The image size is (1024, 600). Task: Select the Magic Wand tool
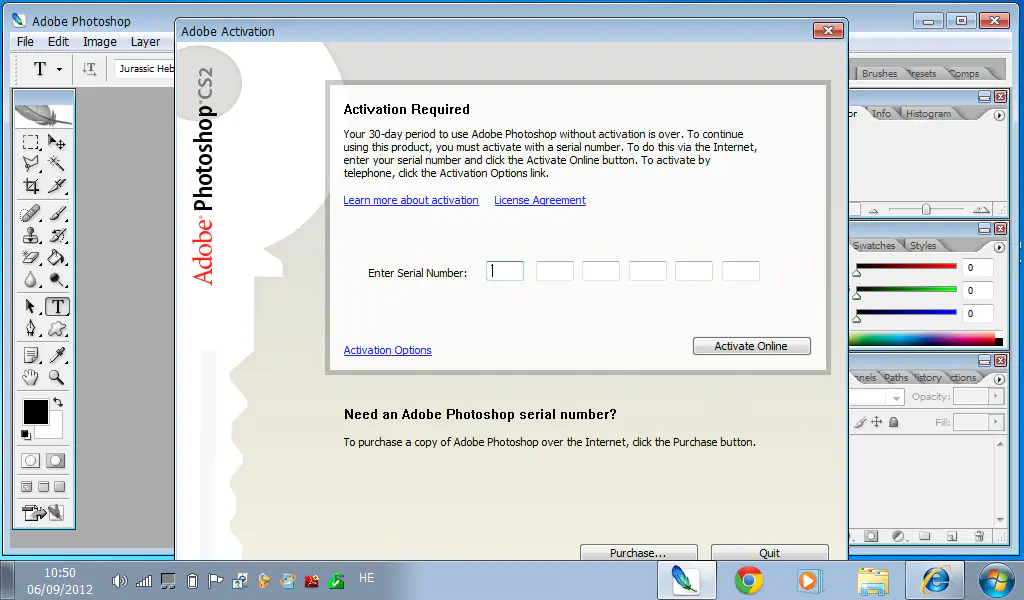tap(57, 163)
